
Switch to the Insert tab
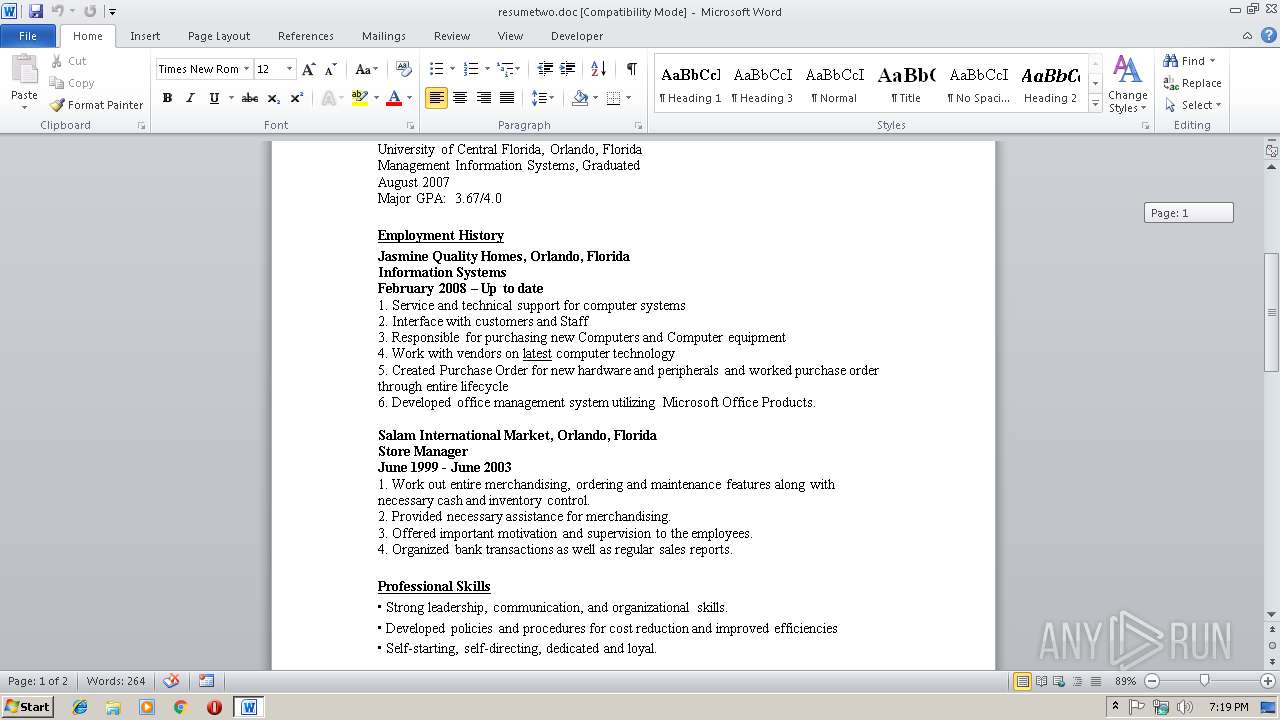click(x=145, y=35)
